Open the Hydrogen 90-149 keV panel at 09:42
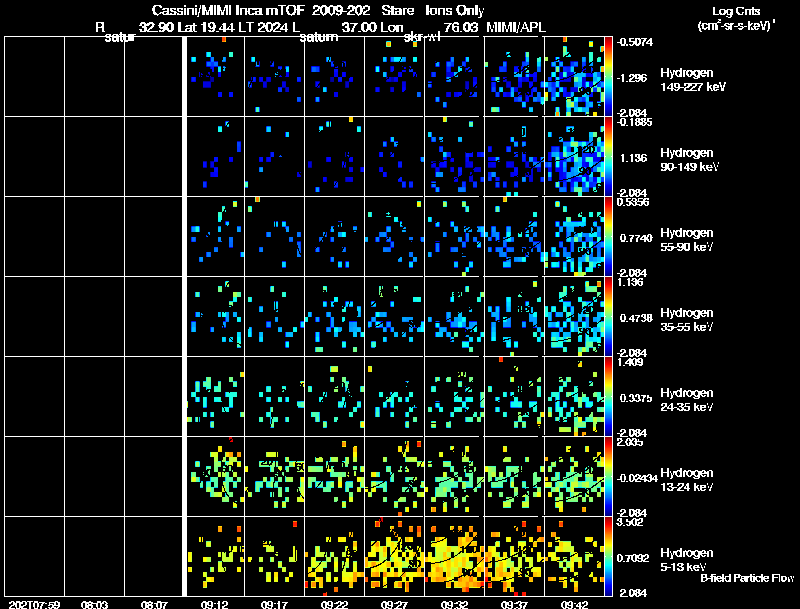The height and width of the screenshot is (609, 800). [x=574, y=157]
